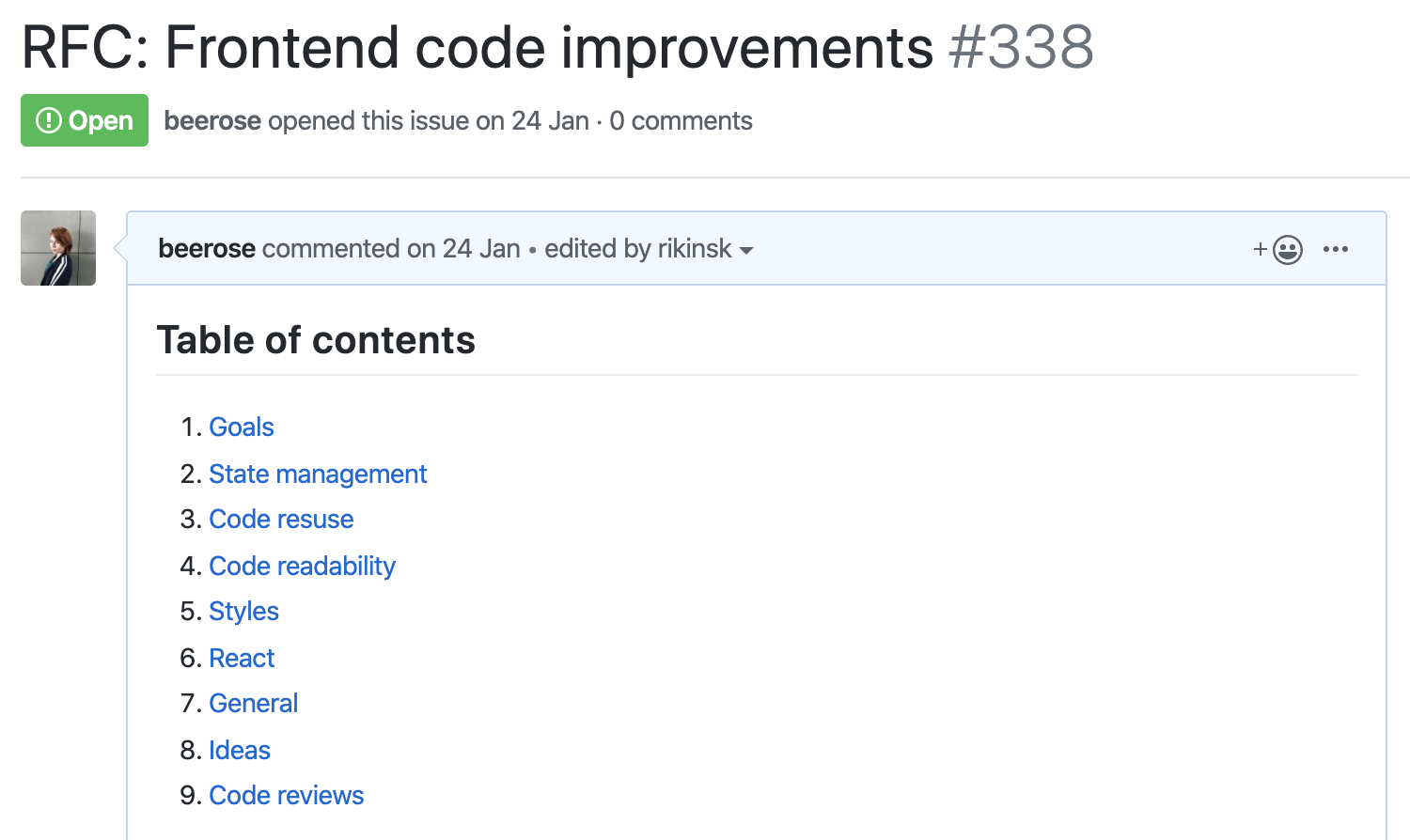Click the add reaction smiley icon
The height and width of the screenshot is (840, 1410).
coord(1286,250)
